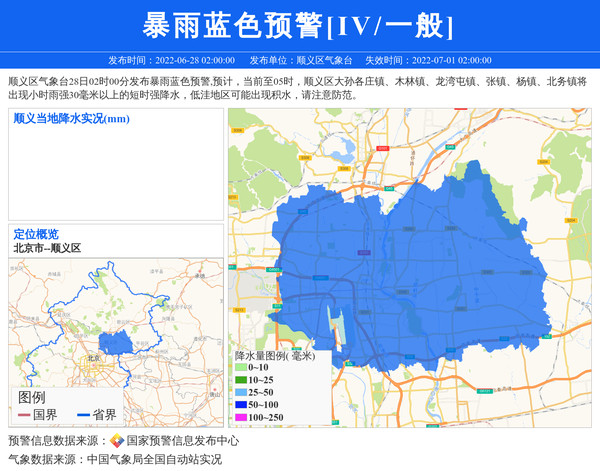Click the 国家预警信息发布中心 source text

pyautogui.click(x=183, y=441)
